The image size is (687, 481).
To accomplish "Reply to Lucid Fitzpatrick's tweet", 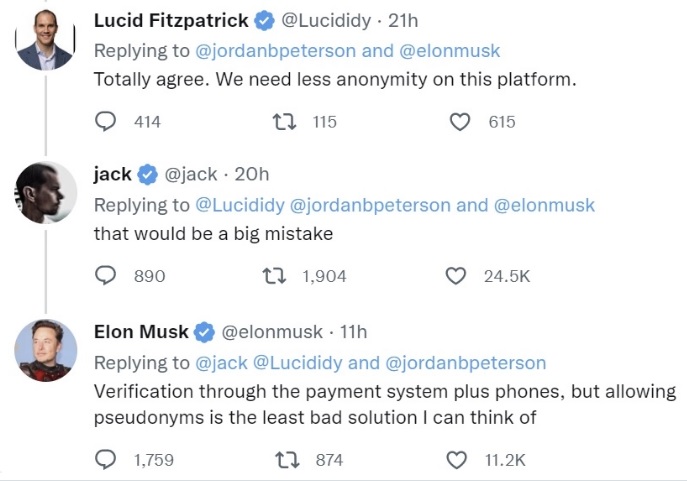I will [x=106, y=121].
